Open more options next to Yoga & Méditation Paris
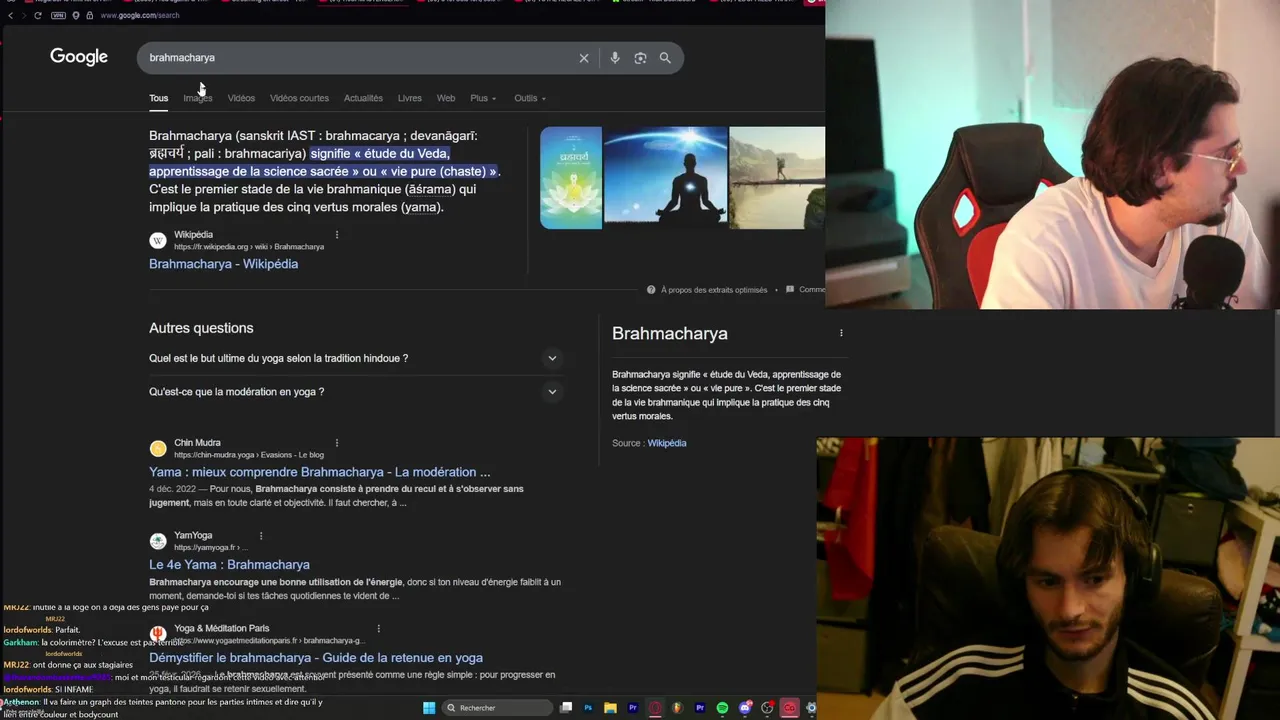 click(379, 629)
